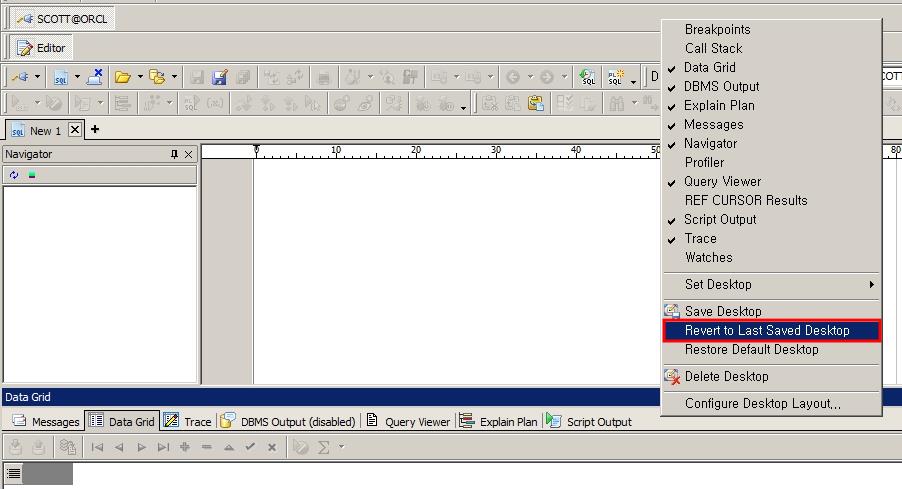Close the New 1 editor tab
Screen dimensions: 902x489
point(75,130)
